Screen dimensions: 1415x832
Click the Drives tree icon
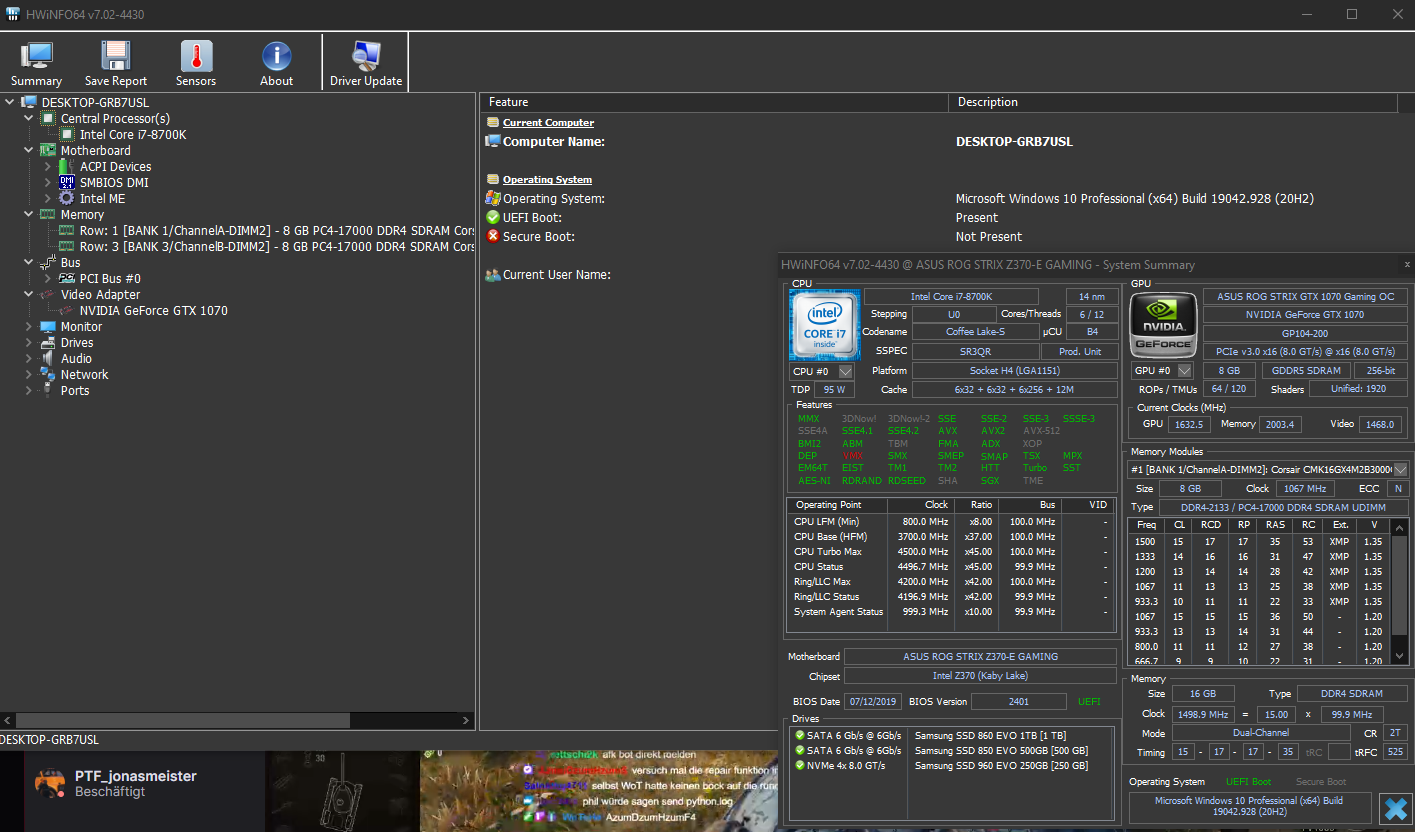click(48, 343)
